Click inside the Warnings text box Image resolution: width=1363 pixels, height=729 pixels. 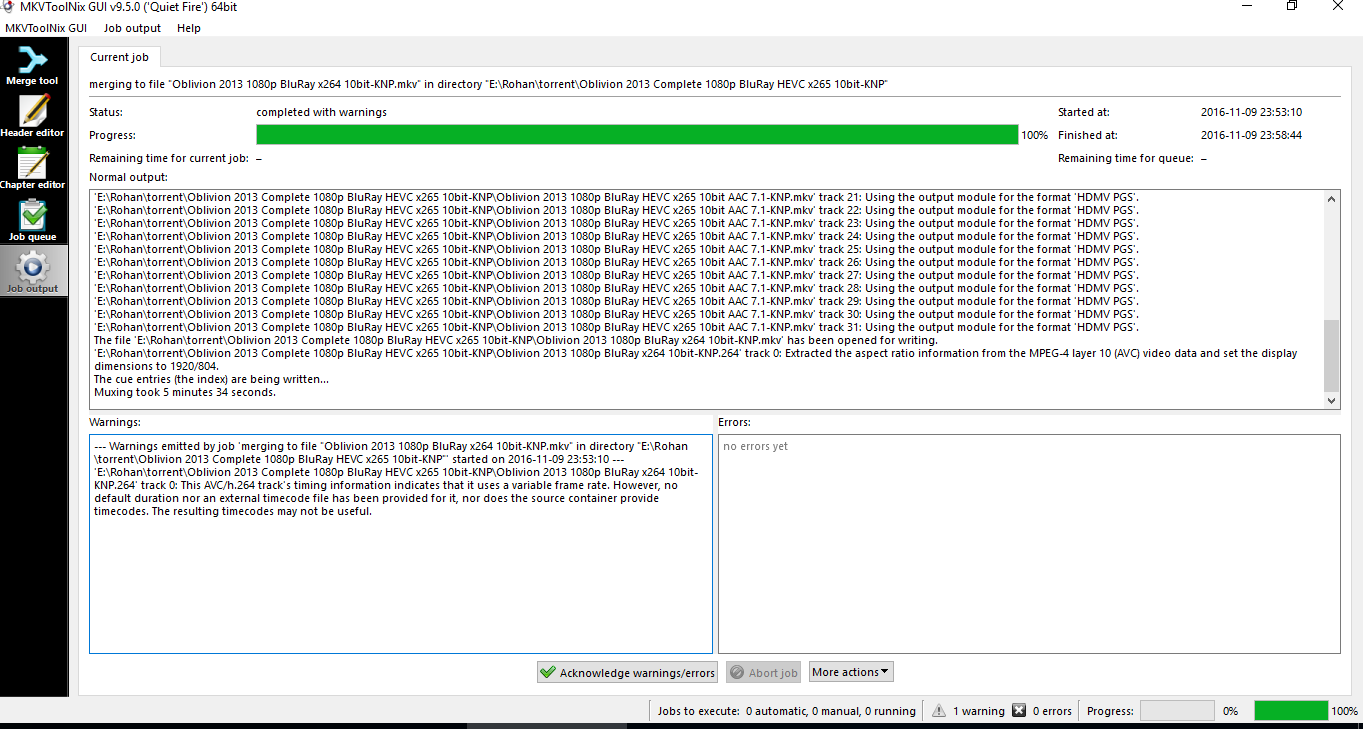(401, 544)
